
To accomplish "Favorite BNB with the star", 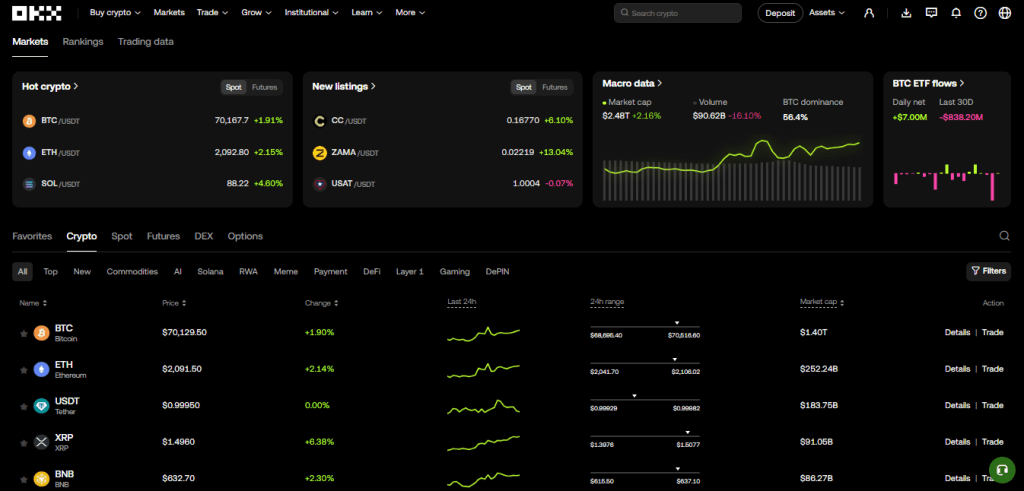I will point(24,479).
